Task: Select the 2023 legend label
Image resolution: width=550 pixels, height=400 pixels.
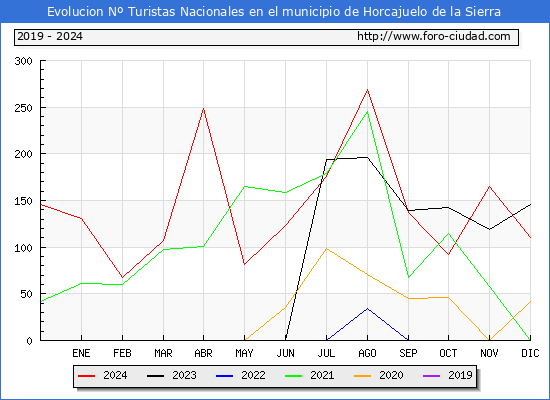Action: tap(184, 375)
